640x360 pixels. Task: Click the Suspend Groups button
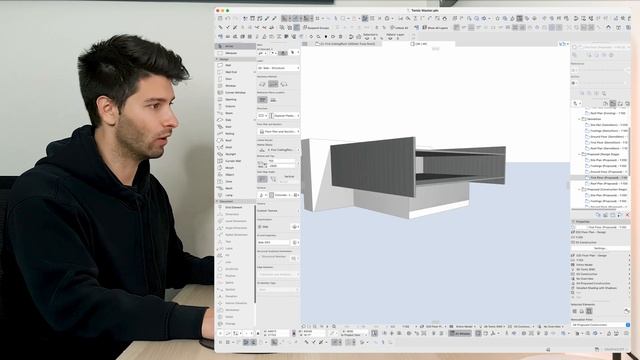[x=316, y=27]
